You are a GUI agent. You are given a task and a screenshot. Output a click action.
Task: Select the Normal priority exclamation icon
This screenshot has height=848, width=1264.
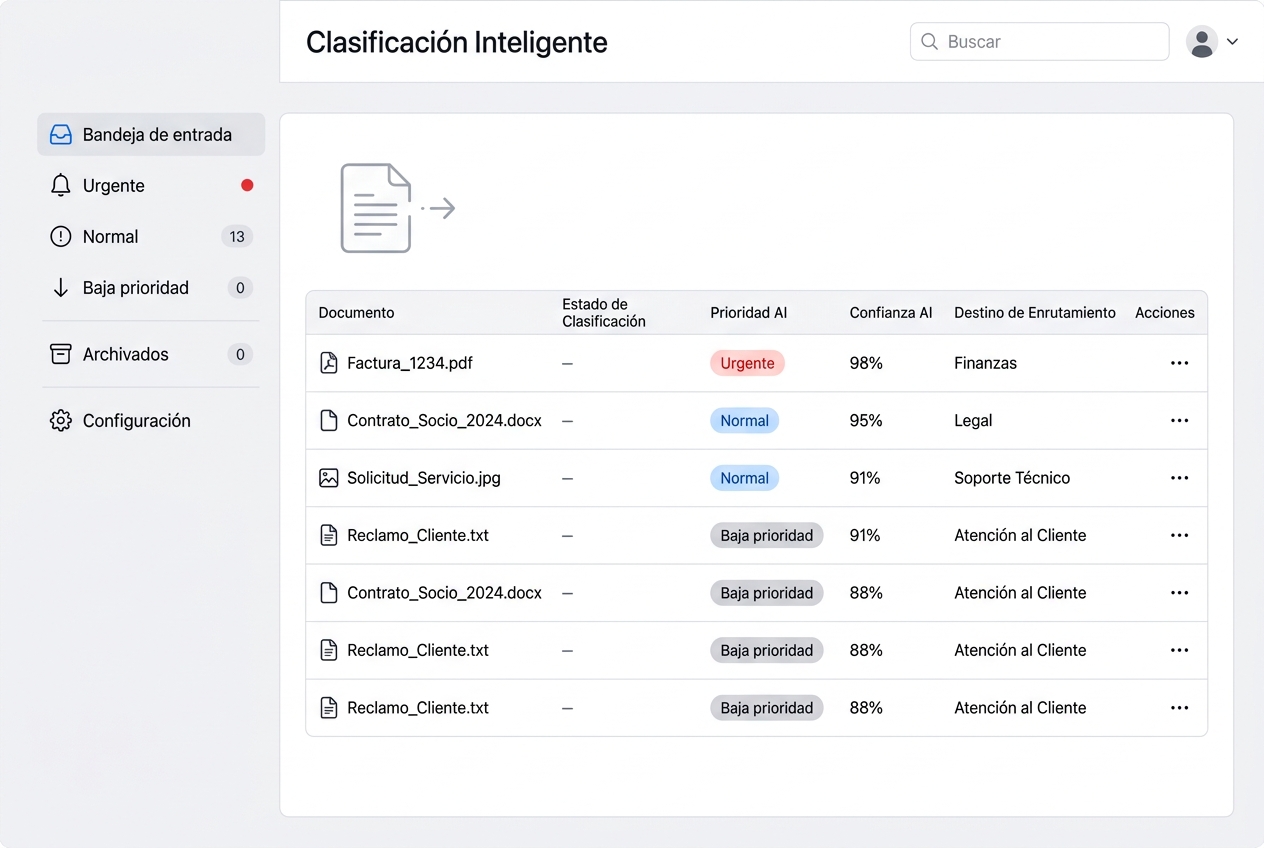(61, 236)
